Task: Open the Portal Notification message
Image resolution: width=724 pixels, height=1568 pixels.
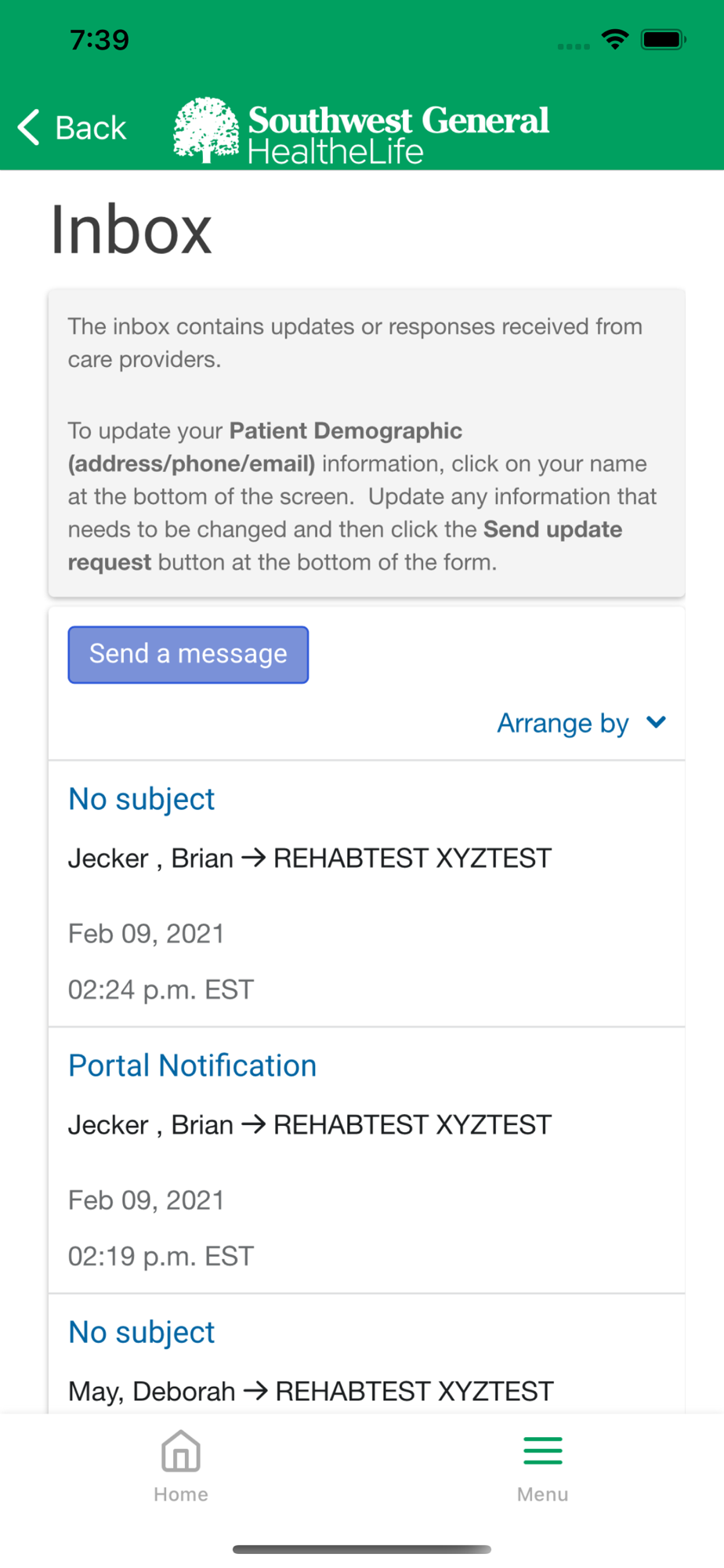Action: (x=193, y=1065)
